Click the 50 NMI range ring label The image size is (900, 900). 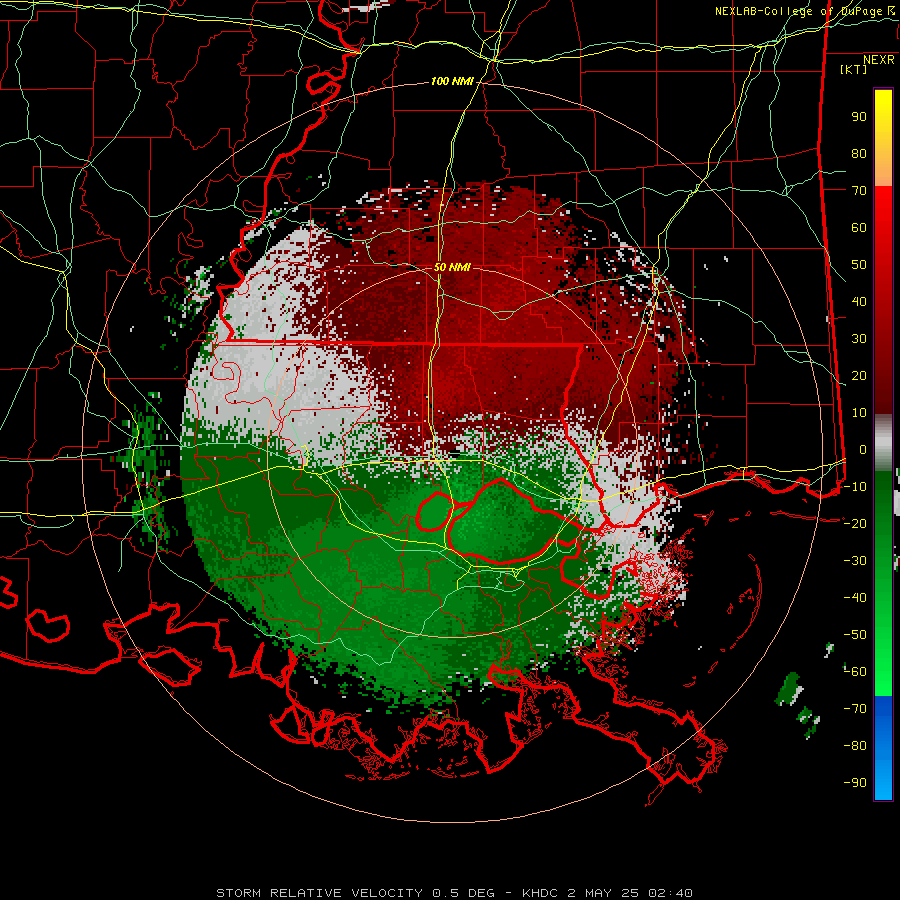coord(452,267)
